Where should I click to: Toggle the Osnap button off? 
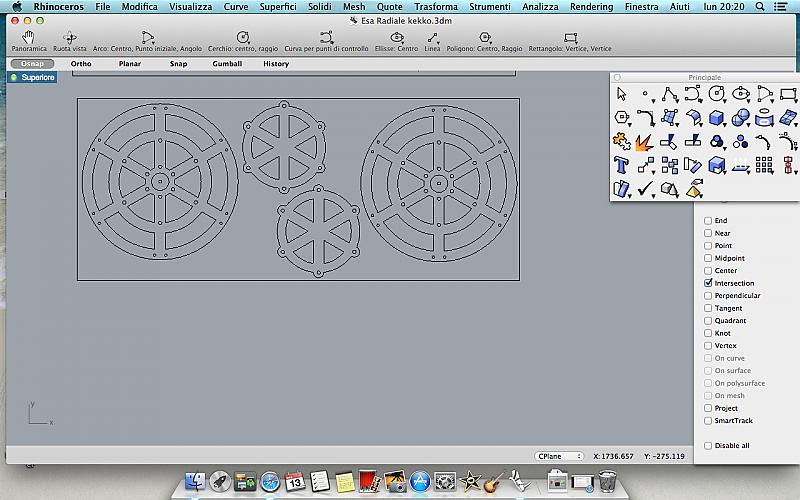point(32,64)
